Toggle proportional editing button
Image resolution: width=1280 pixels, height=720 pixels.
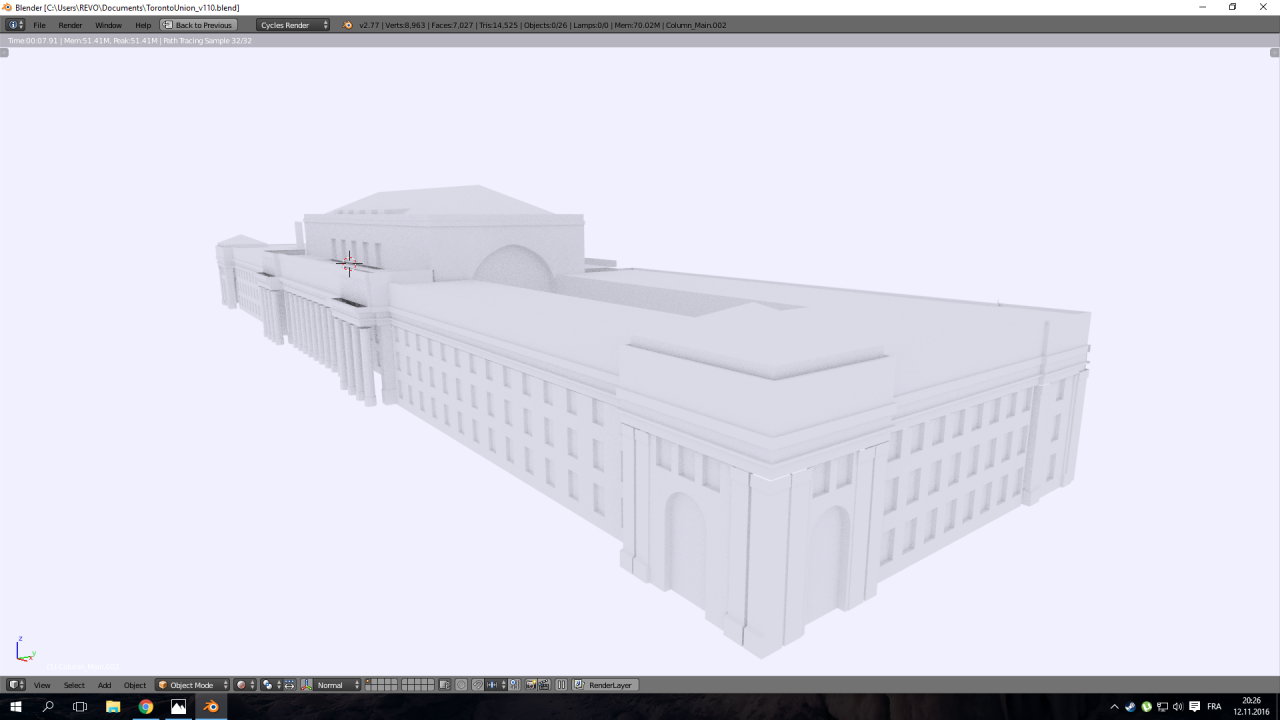coord(461,685)
